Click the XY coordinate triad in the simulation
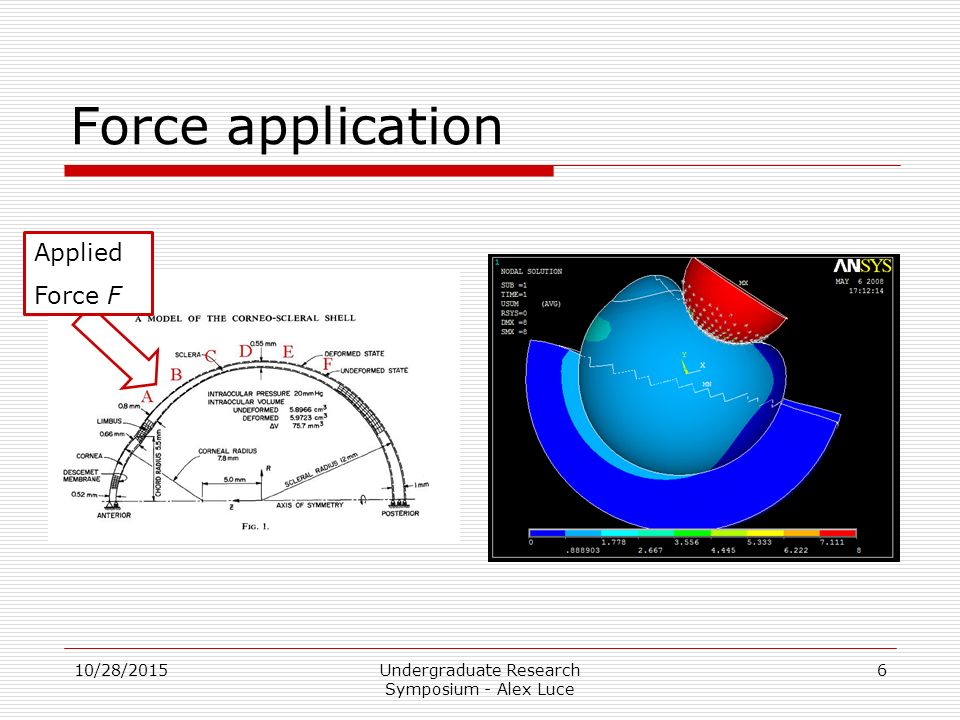960x720 pixels. click(x=690, y=363)
